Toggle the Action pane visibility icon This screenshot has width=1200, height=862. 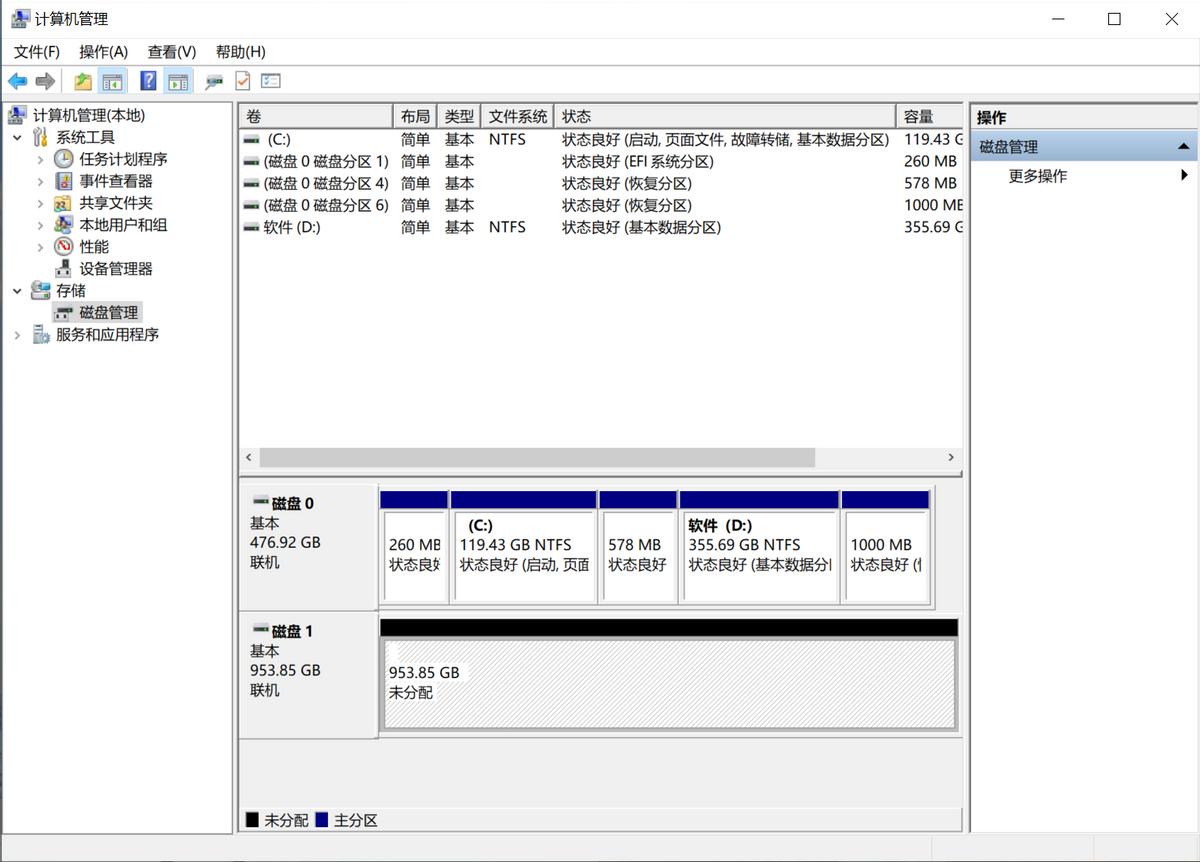[x=178, y=81]
